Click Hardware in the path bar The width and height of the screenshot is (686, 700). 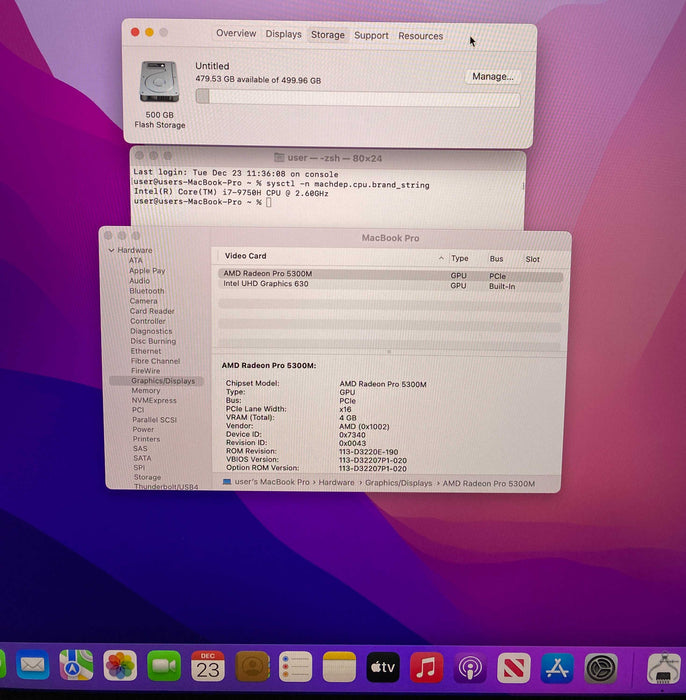[x=336, y=483]
